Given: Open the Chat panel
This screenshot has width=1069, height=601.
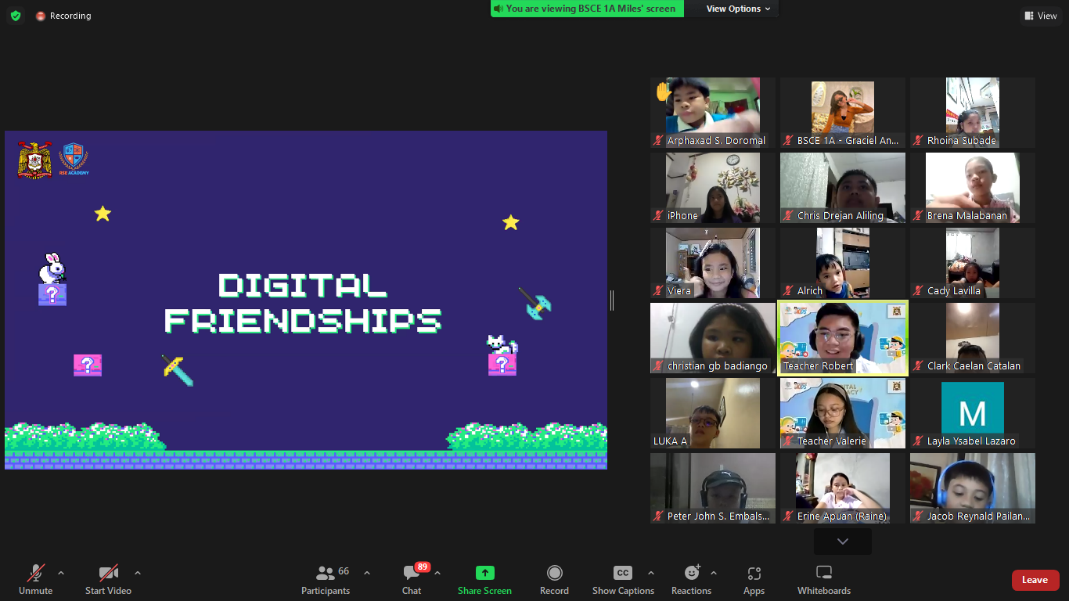Looking at the screenshot, I should coord(412,580).
